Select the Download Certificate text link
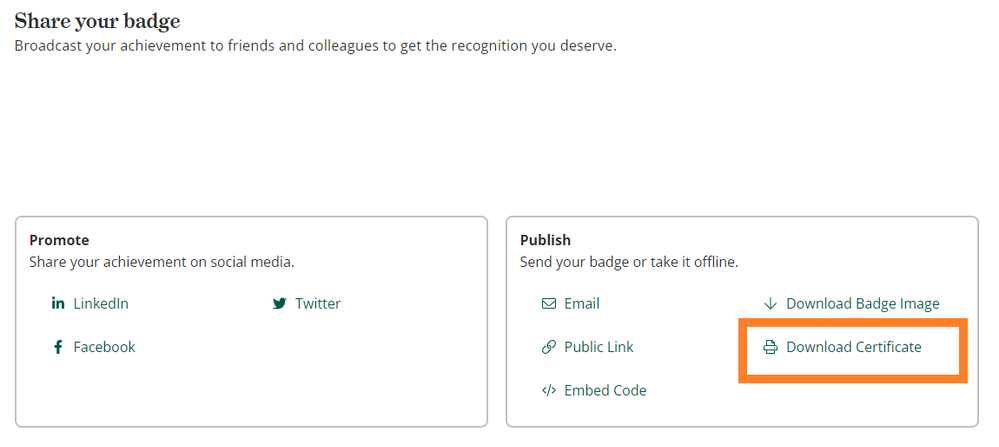Image resolution: width=999 pixels, height=447 pixels. 854,347
